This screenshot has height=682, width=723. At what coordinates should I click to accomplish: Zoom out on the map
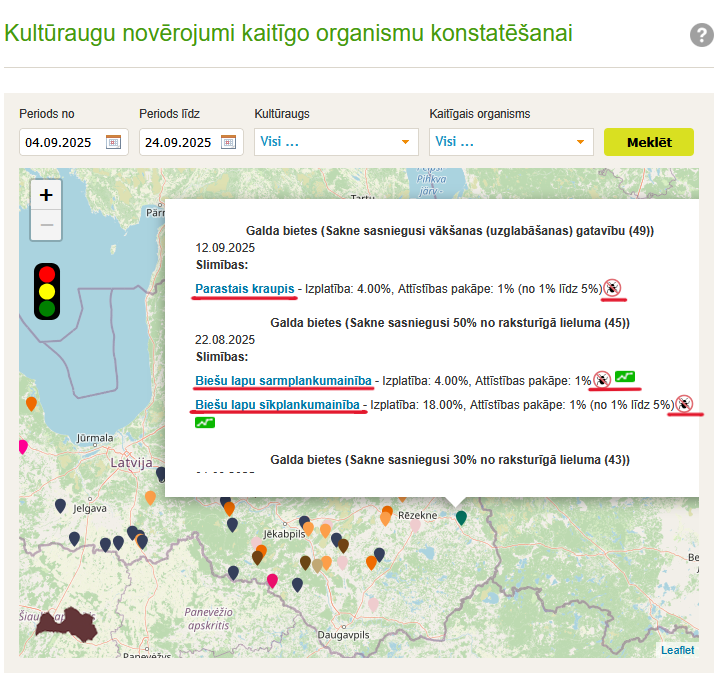point(46,225)
